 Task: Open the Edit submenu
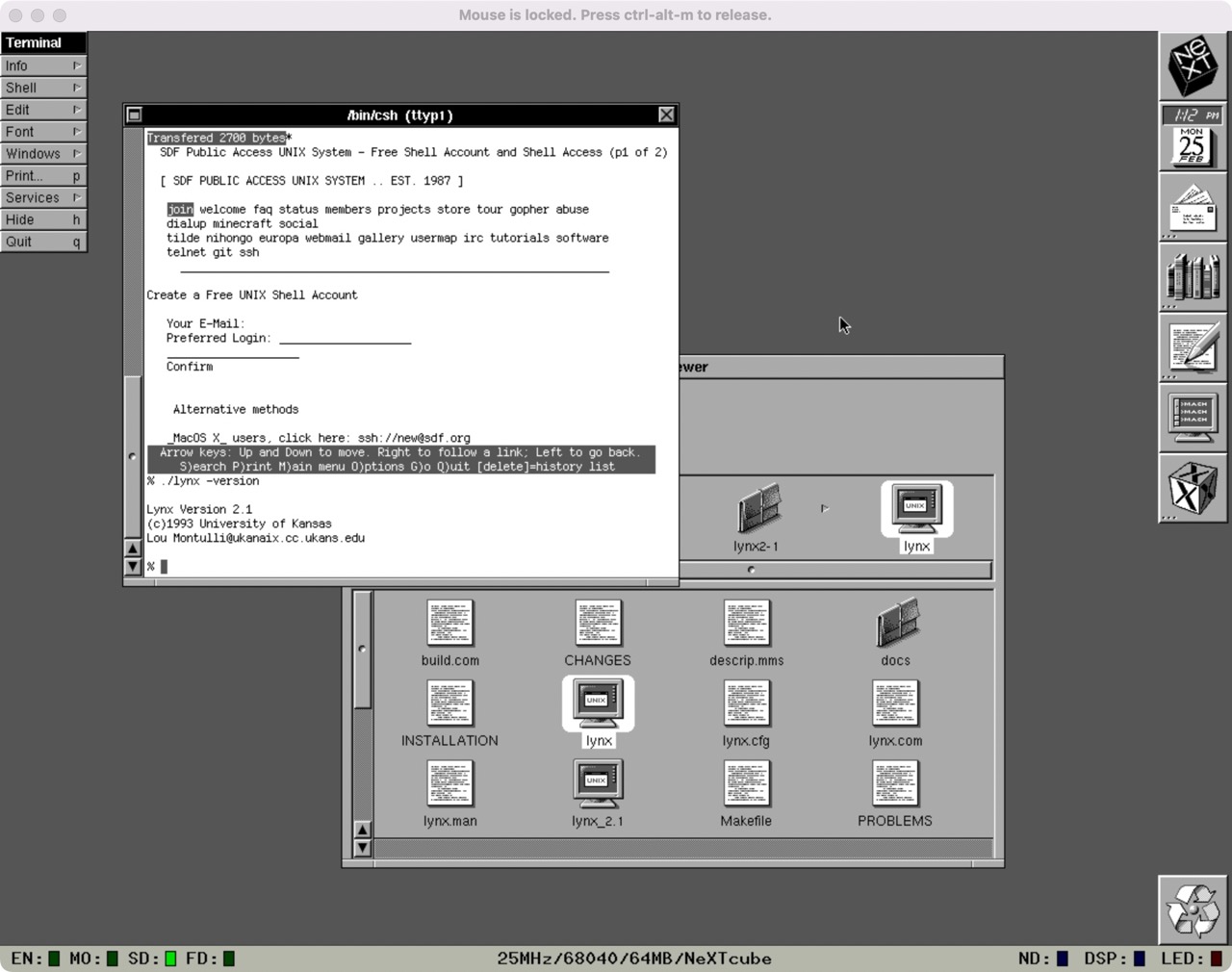coord(43,110)
